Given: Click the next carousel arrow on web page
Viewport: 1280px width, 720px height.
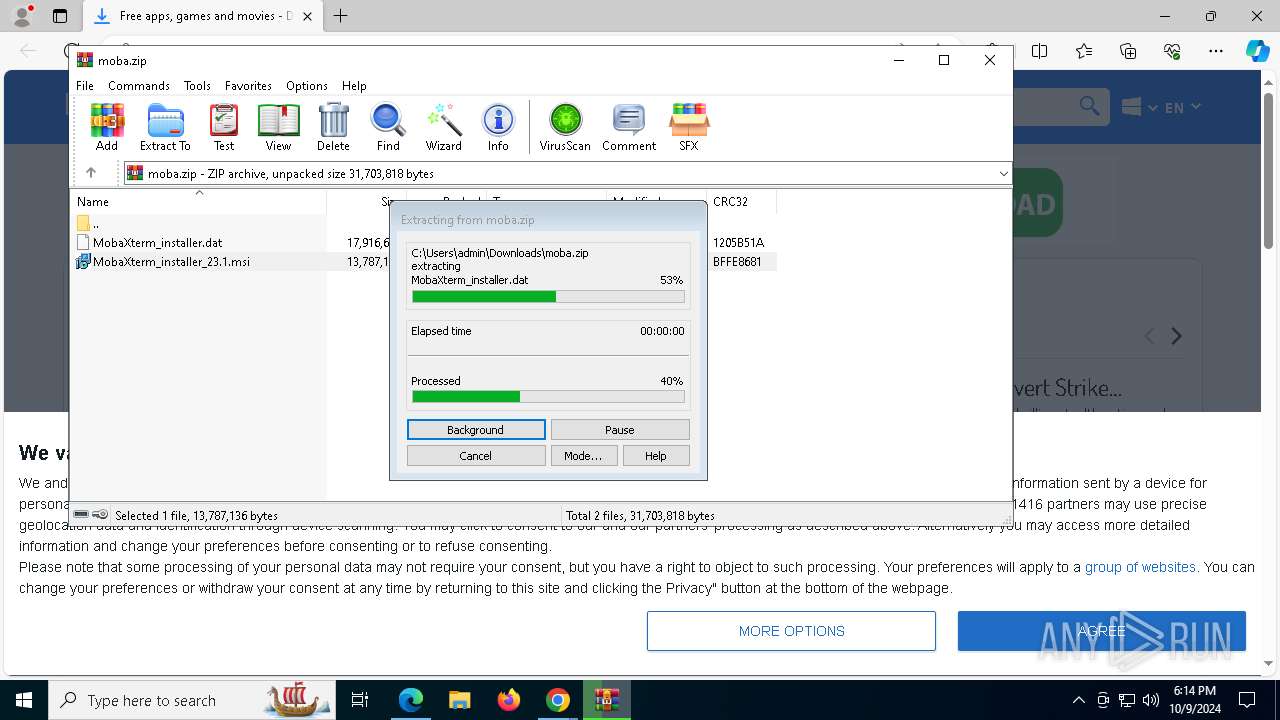Looking at the screenshot, I should pyautogui.click(x=1176, y=336).
